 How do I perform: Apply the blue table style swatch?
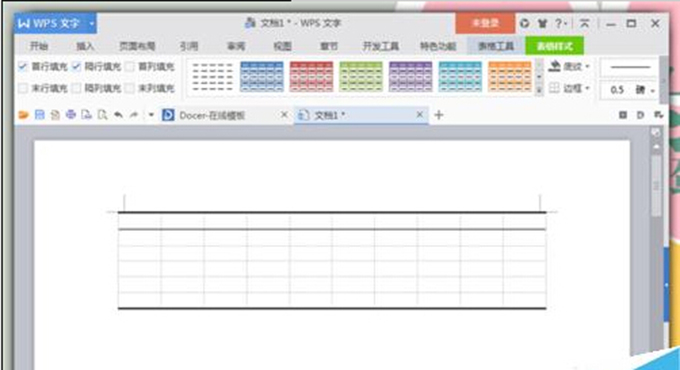(x=262, y=76)
